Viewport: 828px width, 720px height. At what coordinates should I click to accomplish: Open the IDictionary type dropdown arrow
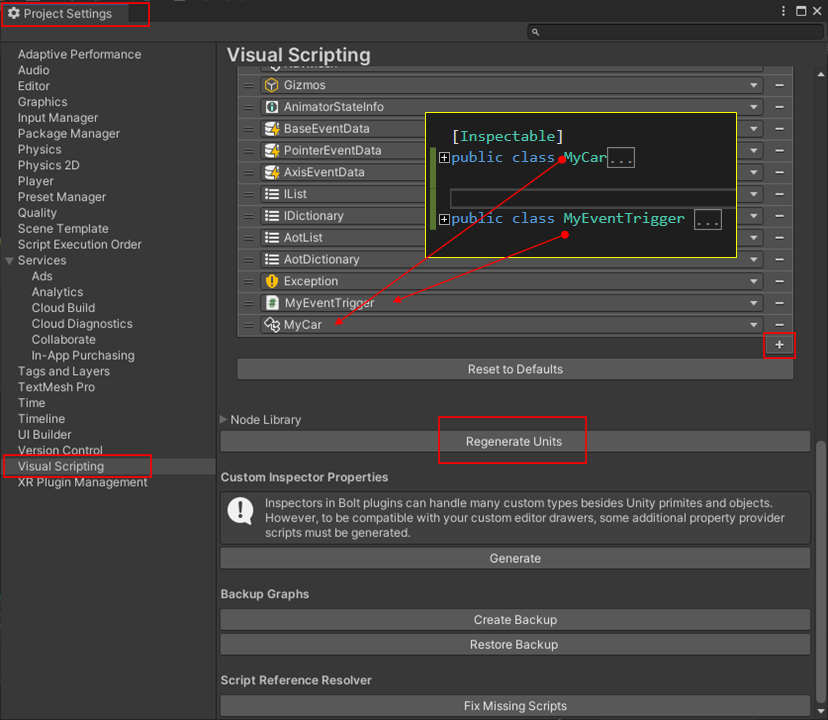pyautogui.click(x=754, y=216)
